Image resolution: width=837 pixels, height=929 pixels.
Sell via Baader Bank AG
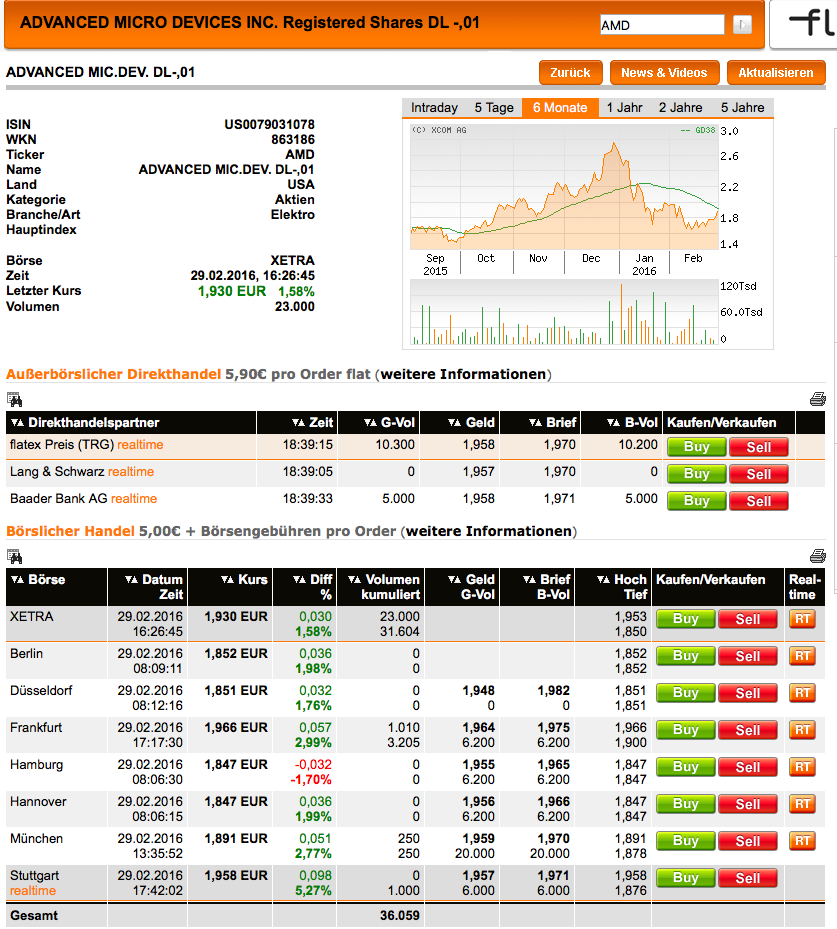(x=759, y=501)
